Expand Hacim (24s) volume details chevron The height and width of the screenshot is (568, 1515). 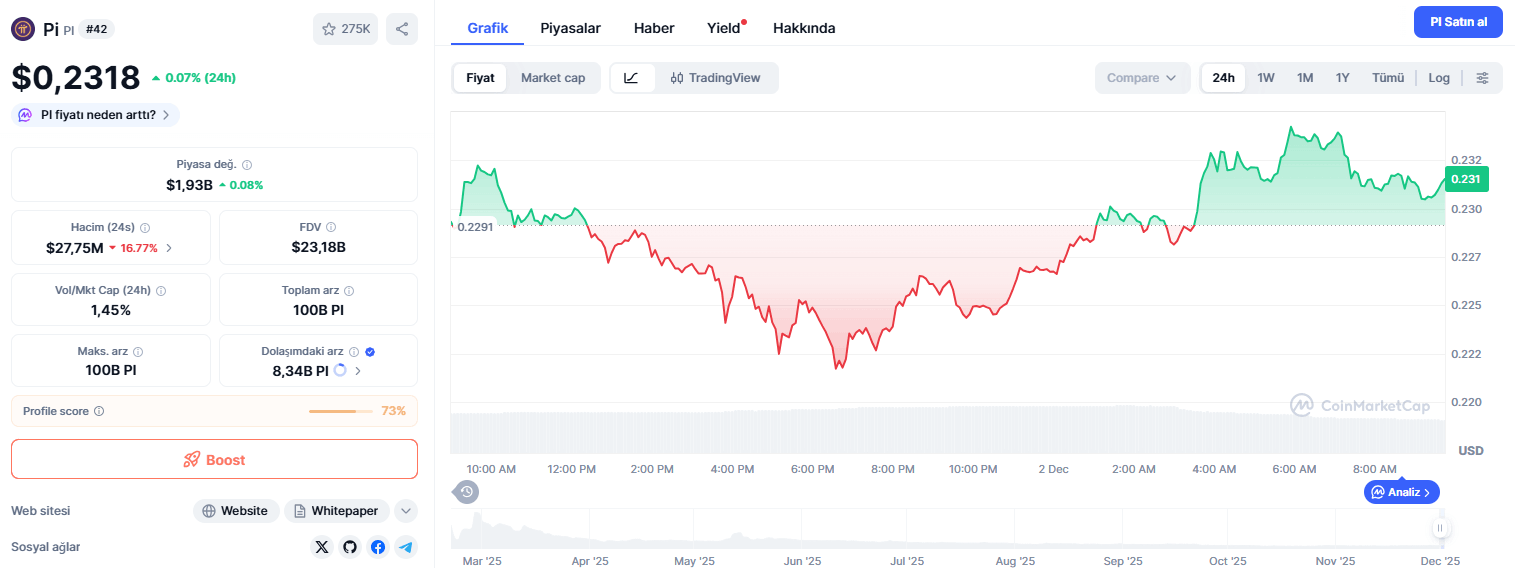[168, 248]
